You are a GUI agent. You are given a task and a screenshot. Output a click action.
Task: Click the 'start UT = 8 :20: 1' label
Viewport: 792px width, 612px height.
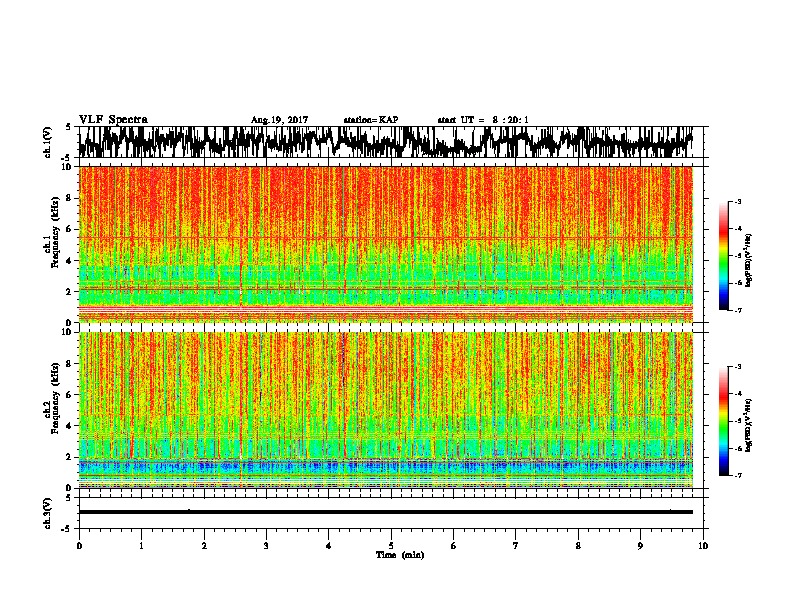coord(483,120)
